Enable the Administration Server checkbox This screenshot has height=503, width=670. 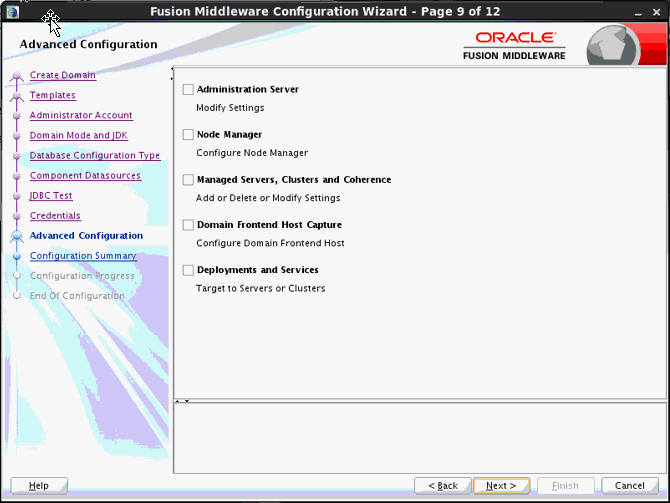[188, 89]
